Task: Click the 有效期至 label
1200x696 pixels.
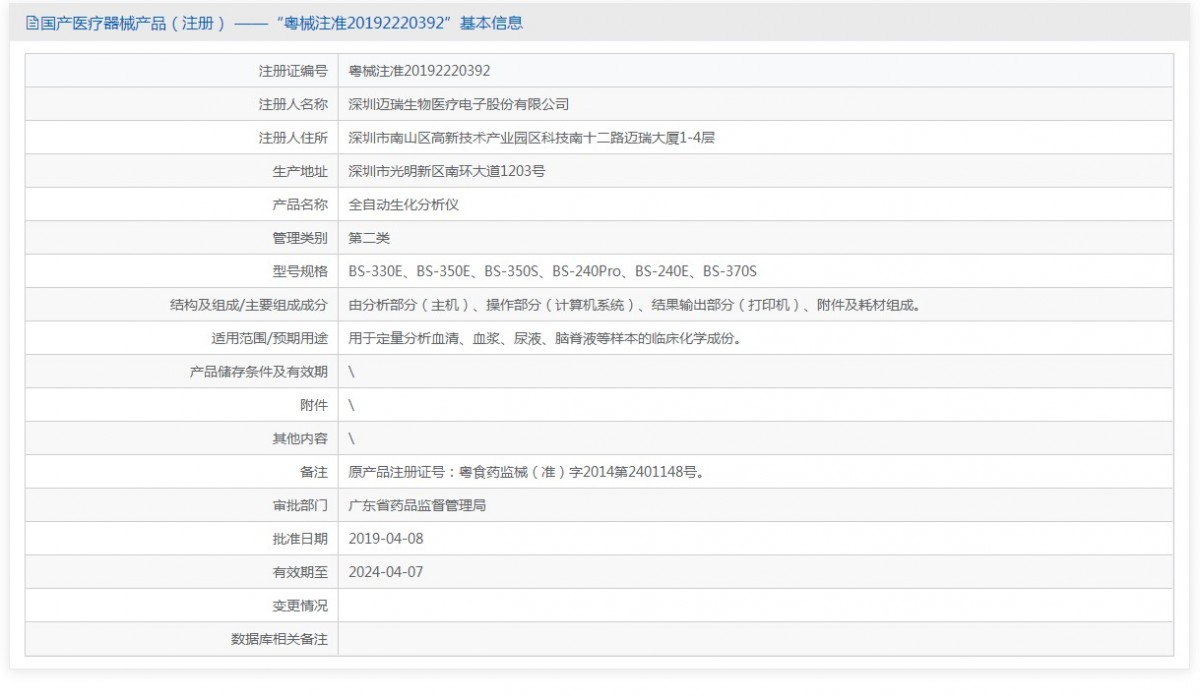Action: 300,572
